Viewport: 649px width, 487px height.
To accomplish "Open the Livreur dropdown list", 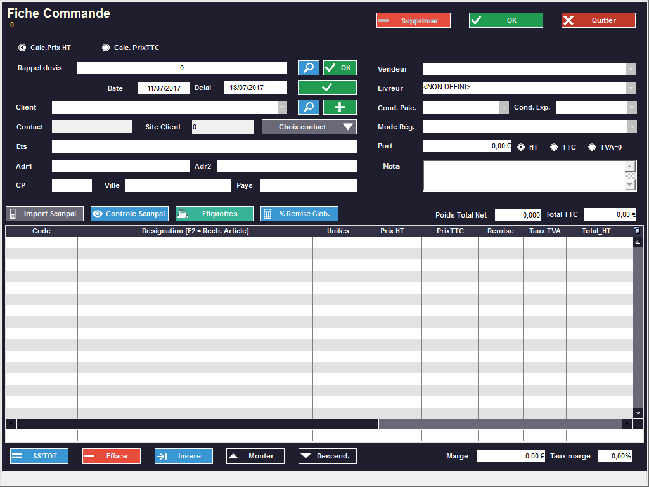I will pyautogui.click(x=631, y=88).
